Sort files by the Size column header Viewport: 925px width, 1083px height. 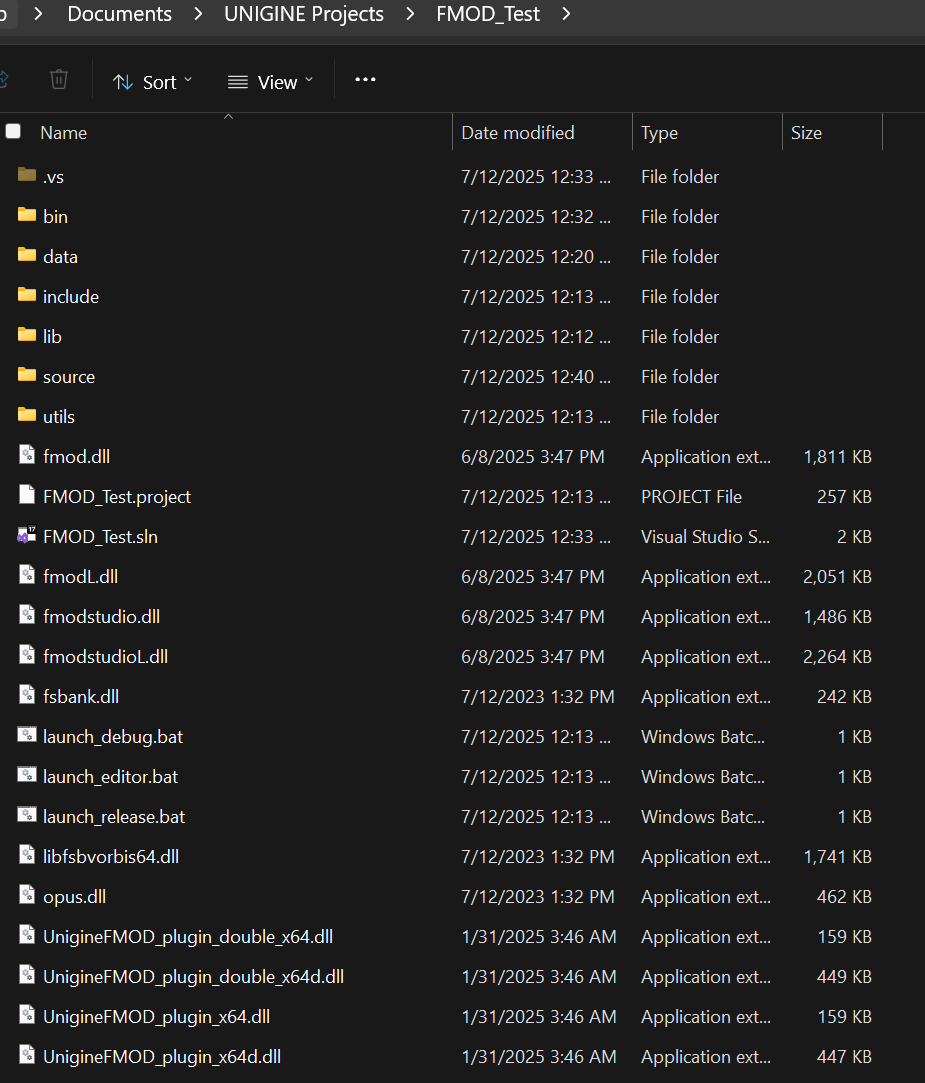click(806, 132)
